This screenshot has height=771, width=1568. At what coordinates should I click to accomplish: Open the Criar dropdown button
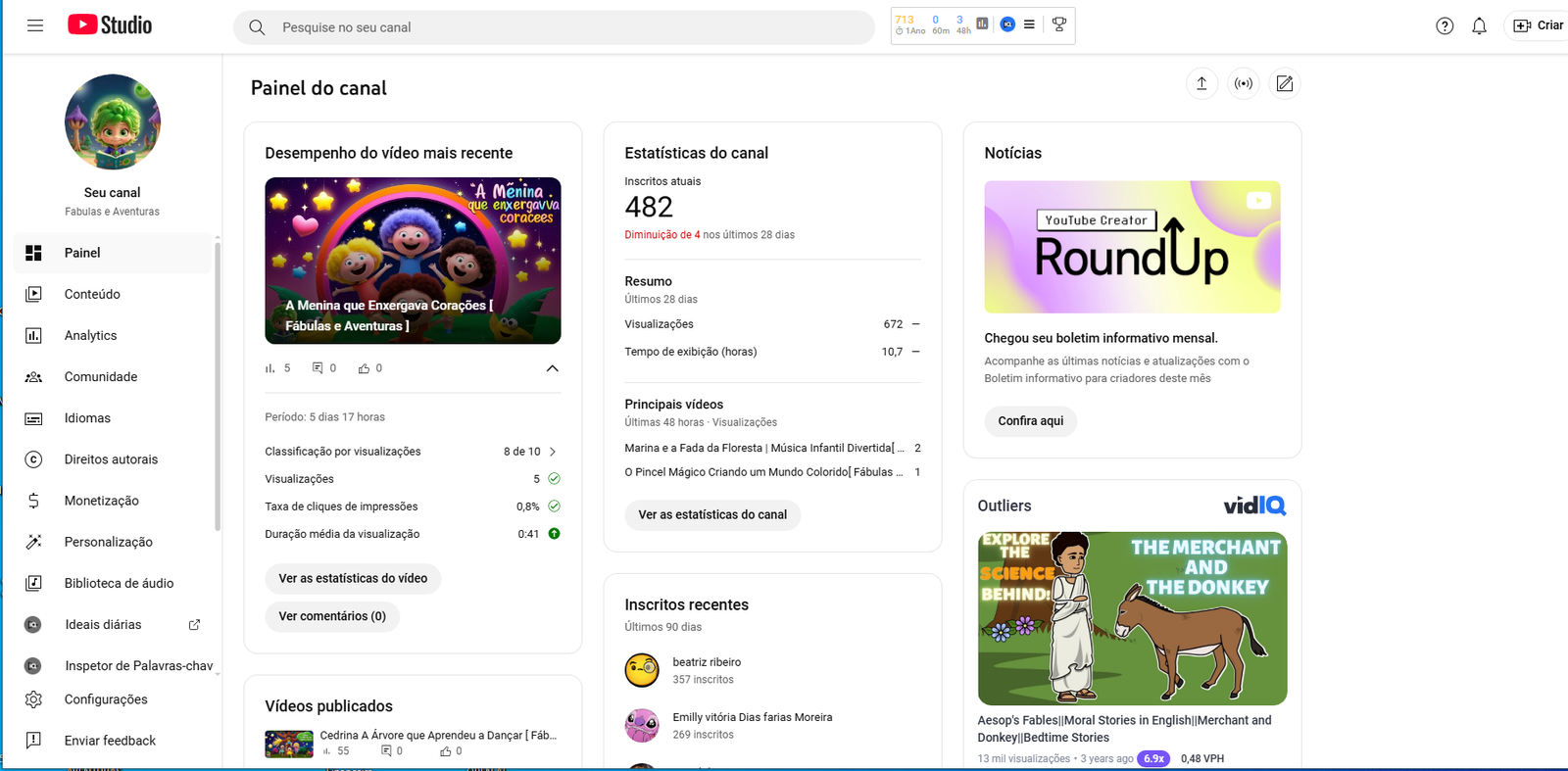pyautogui.click(x=1539, y=26)
